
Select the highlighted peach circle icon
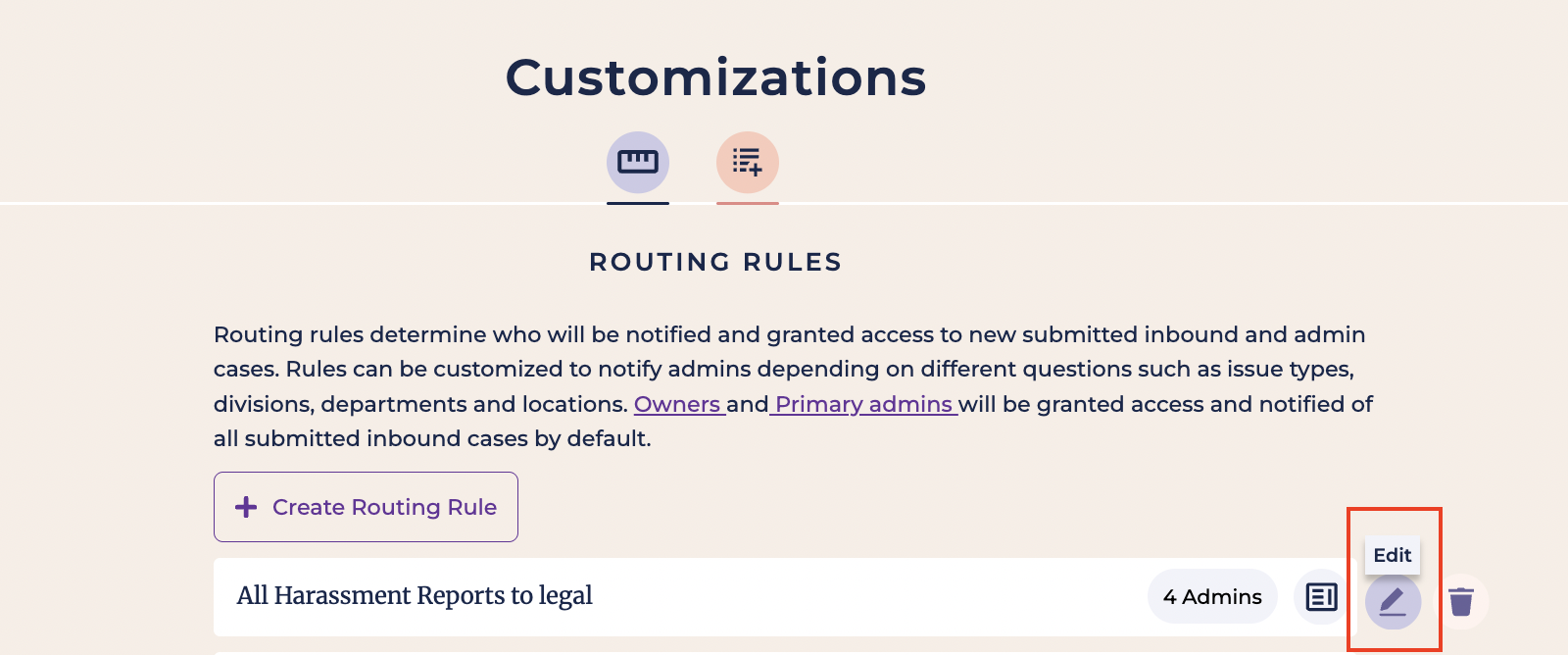(x=748, y=162)
